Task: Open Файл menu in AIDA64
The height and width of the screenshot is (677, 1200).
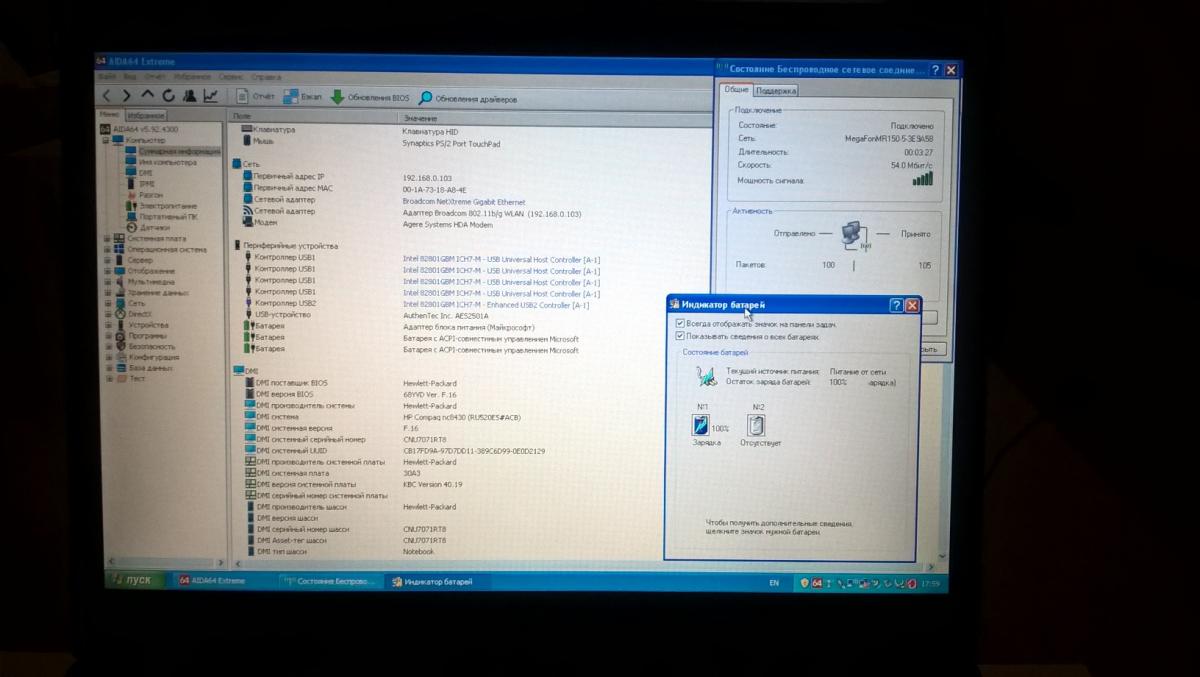Action: [106, 77]
